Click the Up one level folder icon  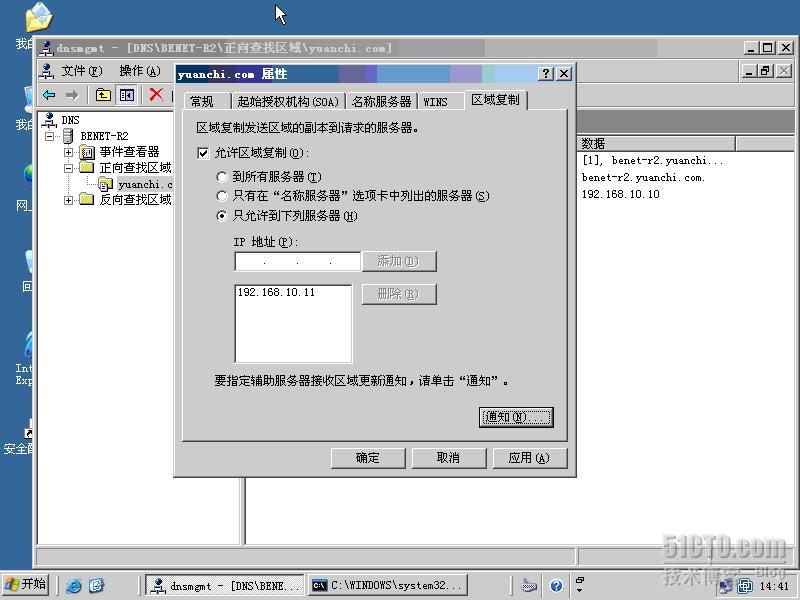coord(103,95)
